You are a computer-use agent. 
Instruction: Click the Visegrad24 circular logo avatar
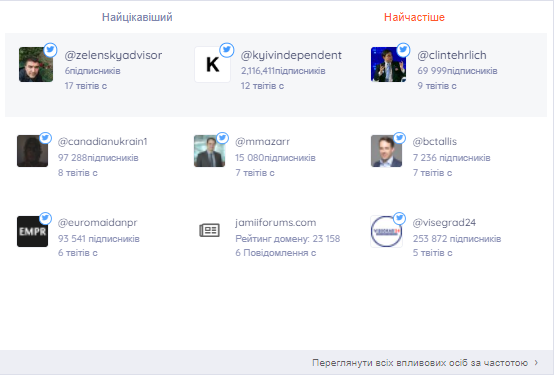pyautogui.click(x=386, y=231)
